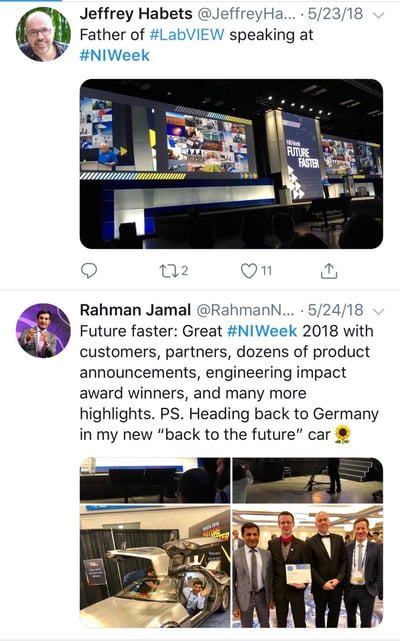Expand options chevron on Rahman's tweet
This screenshot has width=400, height=641.
point(379,312)
